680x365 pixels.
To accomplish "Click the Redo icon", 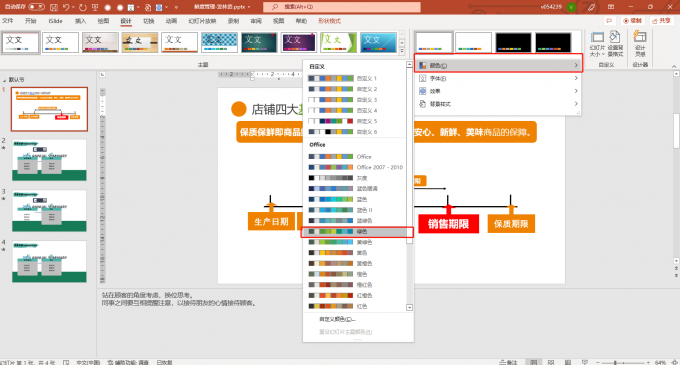I will tap(83, 7).
